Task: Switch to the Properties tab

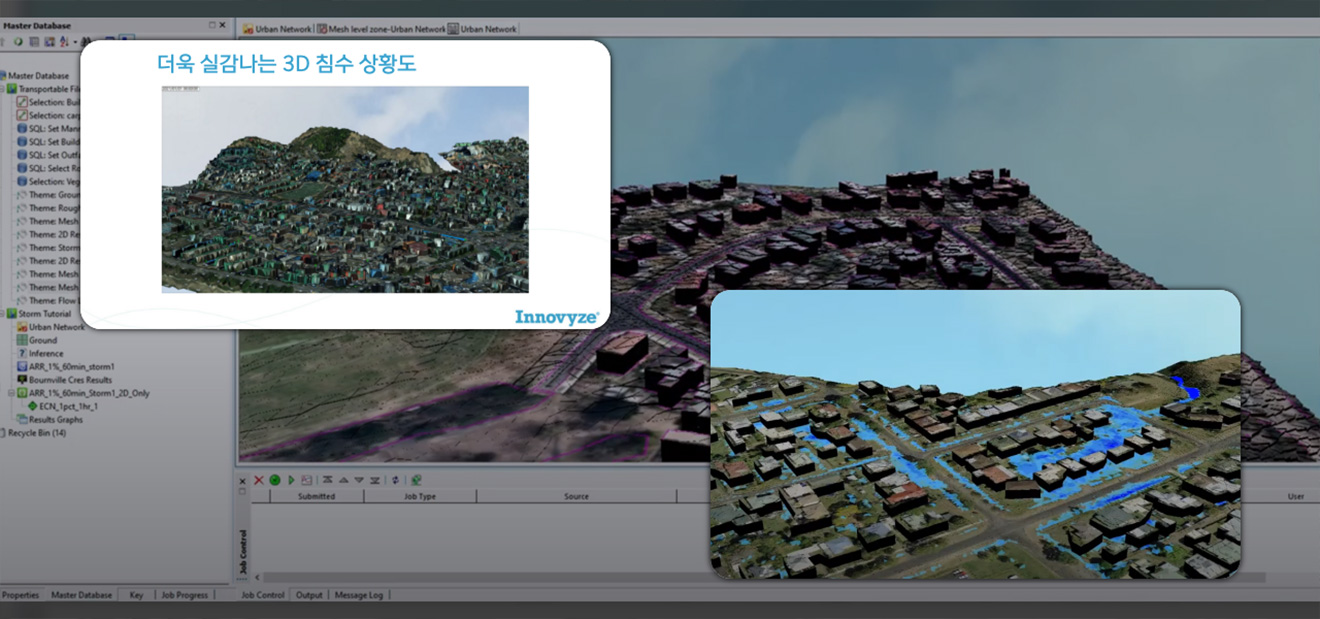Action: point(20,595)
